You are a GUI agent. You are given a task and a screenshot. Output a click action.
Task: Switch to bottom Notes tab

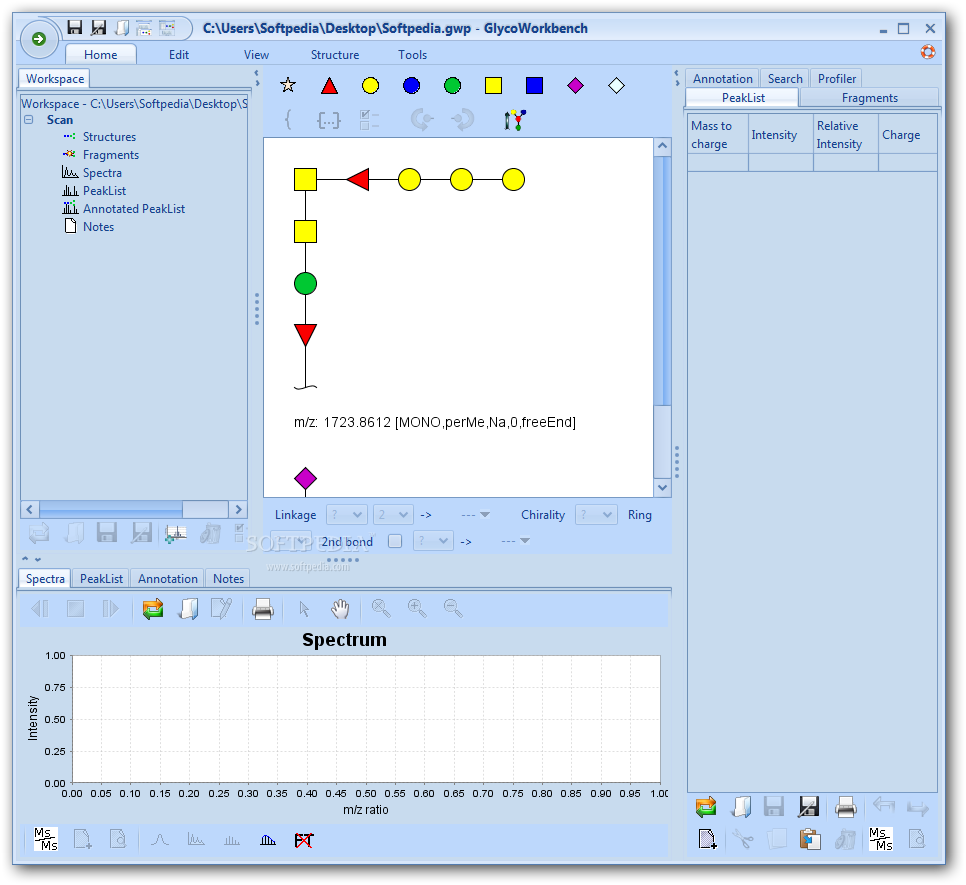228,578
